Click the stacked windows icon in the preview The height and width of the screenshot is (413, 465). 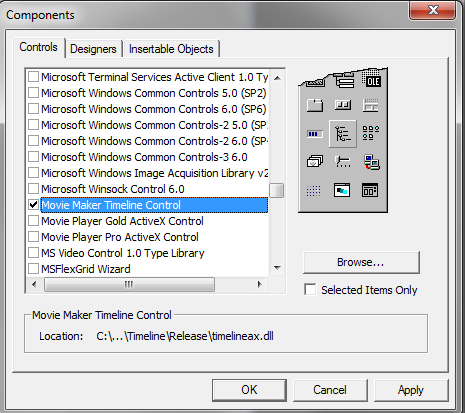pos(315,162)
